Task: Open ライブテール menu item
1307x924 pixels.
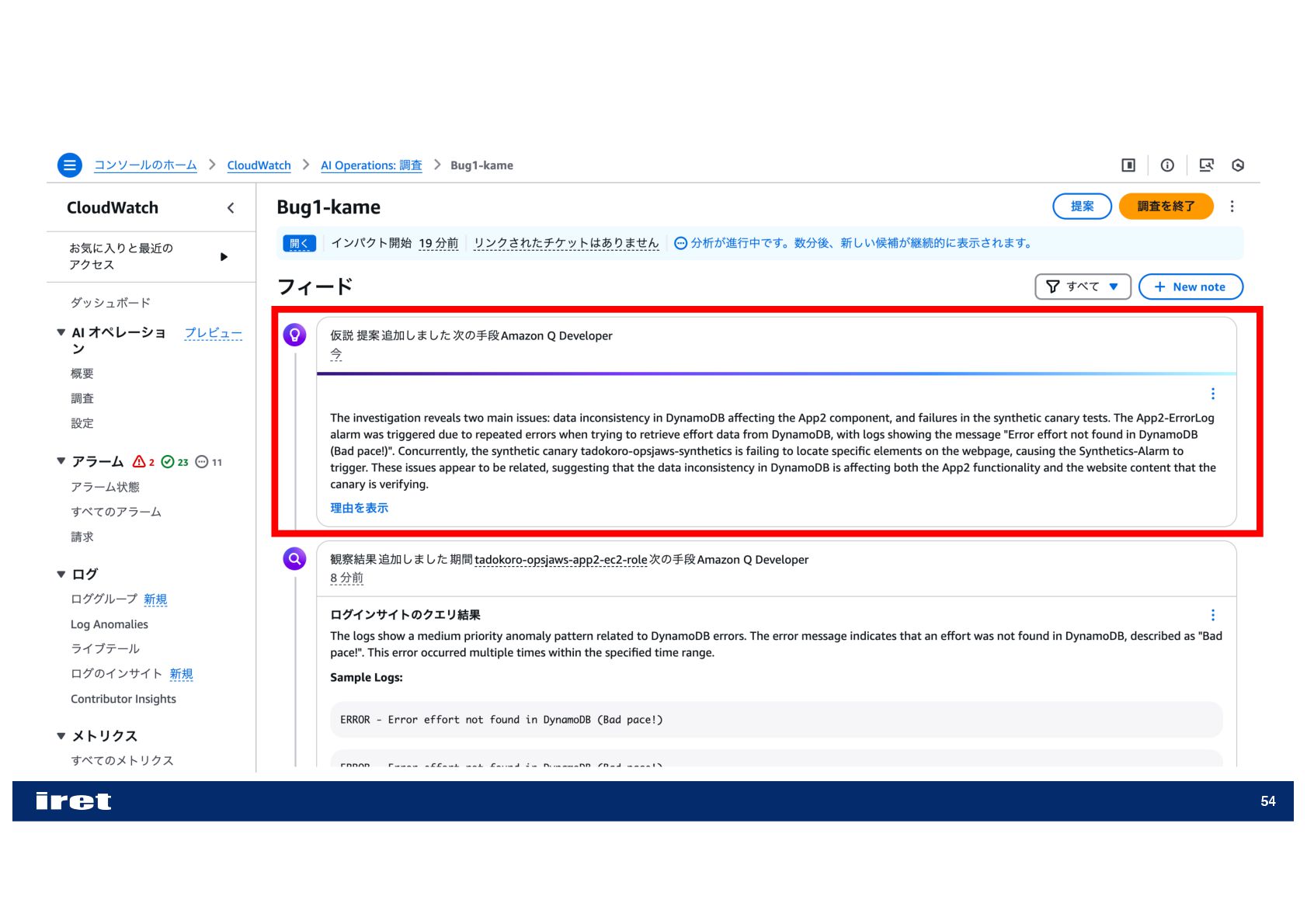Action: click(x=105, y=649)
